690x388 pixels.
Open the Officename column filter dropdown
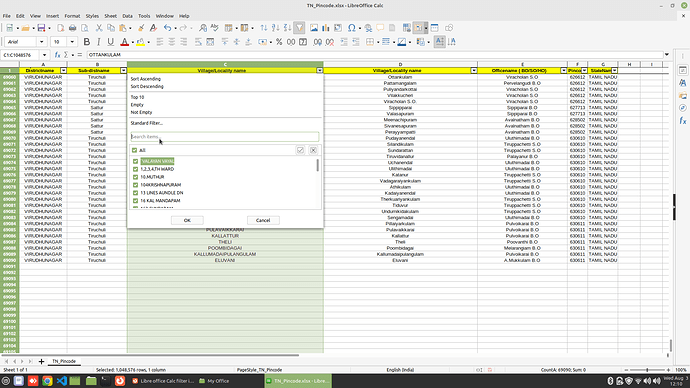point(564,70)
